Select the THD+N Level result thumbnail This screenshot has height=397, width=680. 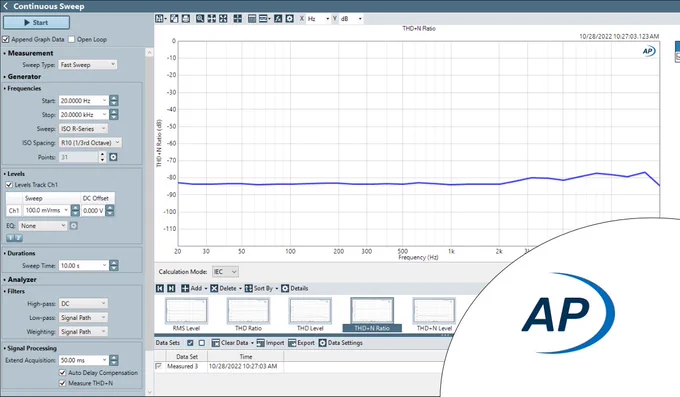pos(434,315)
